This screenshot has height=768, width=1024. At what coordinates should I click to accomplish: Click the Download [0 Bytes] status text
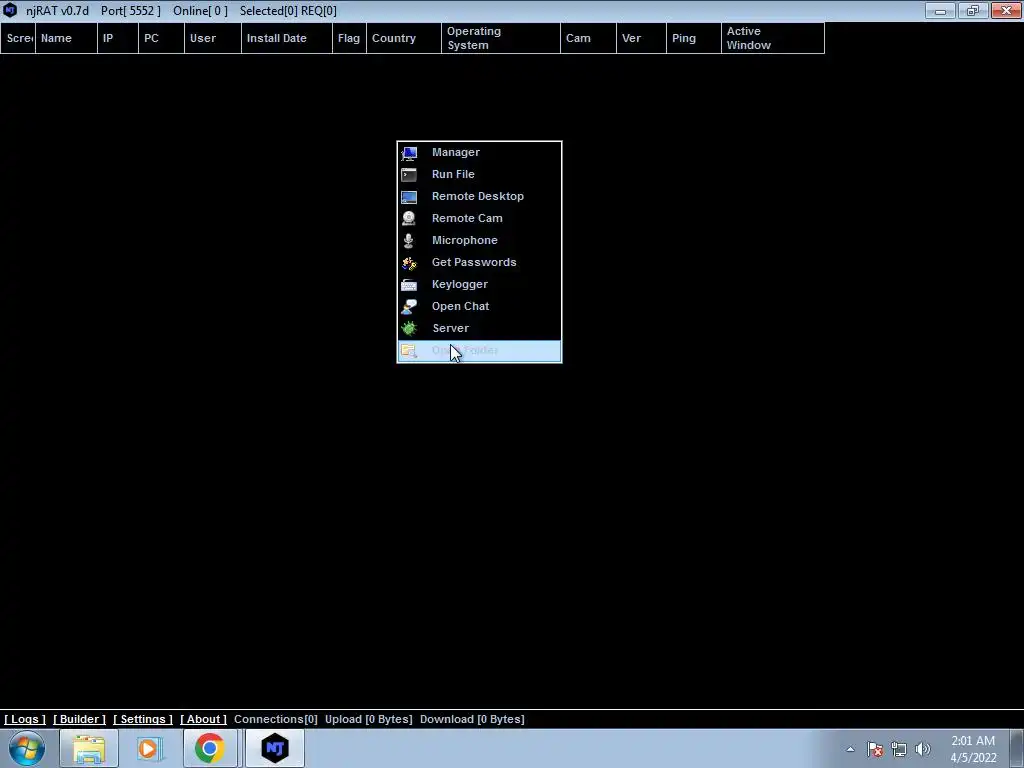pos(472,719)
